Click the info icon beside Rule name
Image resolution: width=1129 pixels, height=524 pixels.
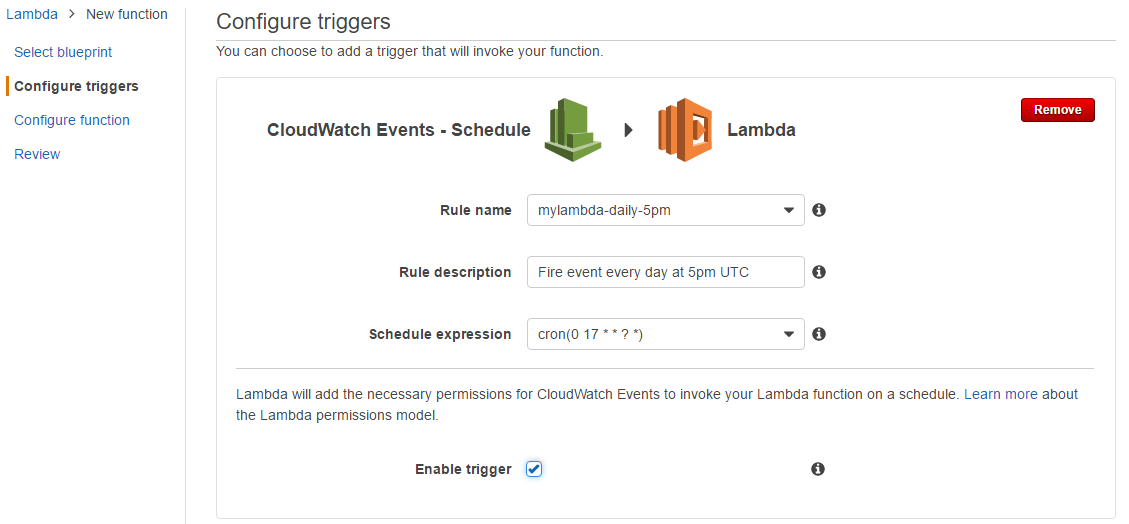coord(819,210)
